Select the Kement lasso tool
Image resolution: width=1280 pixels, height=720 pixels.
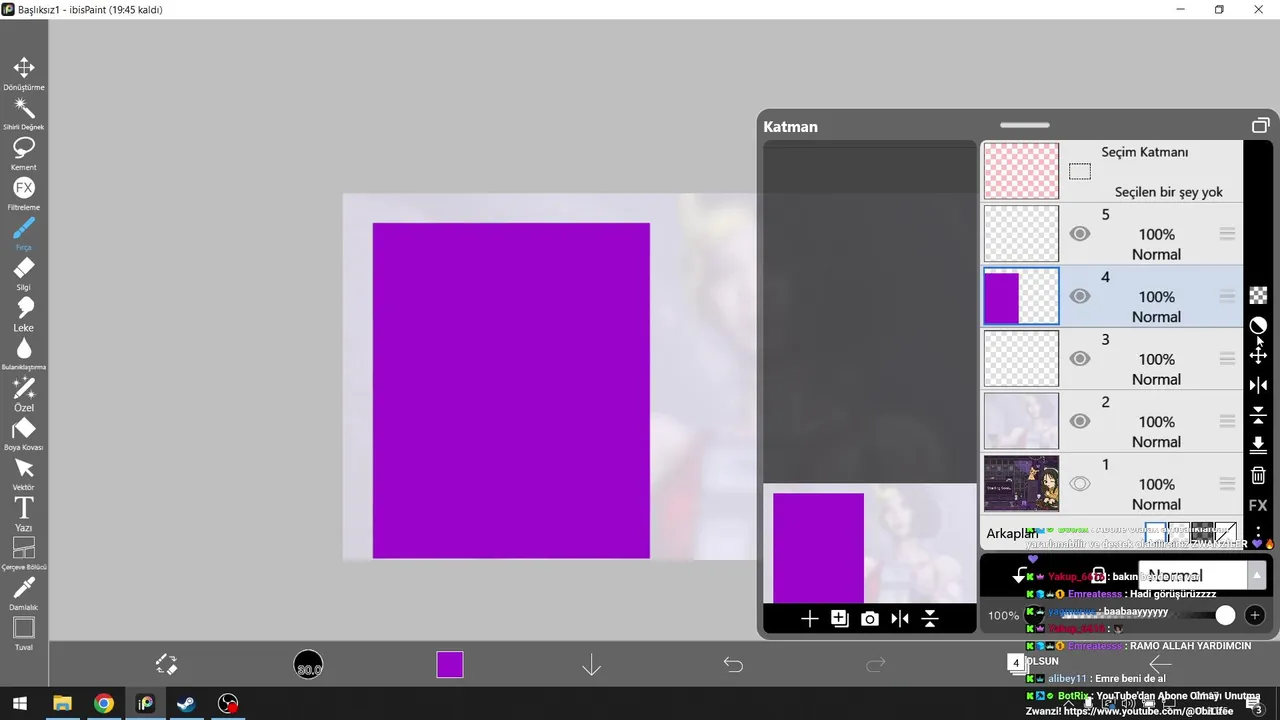point(24,153)
